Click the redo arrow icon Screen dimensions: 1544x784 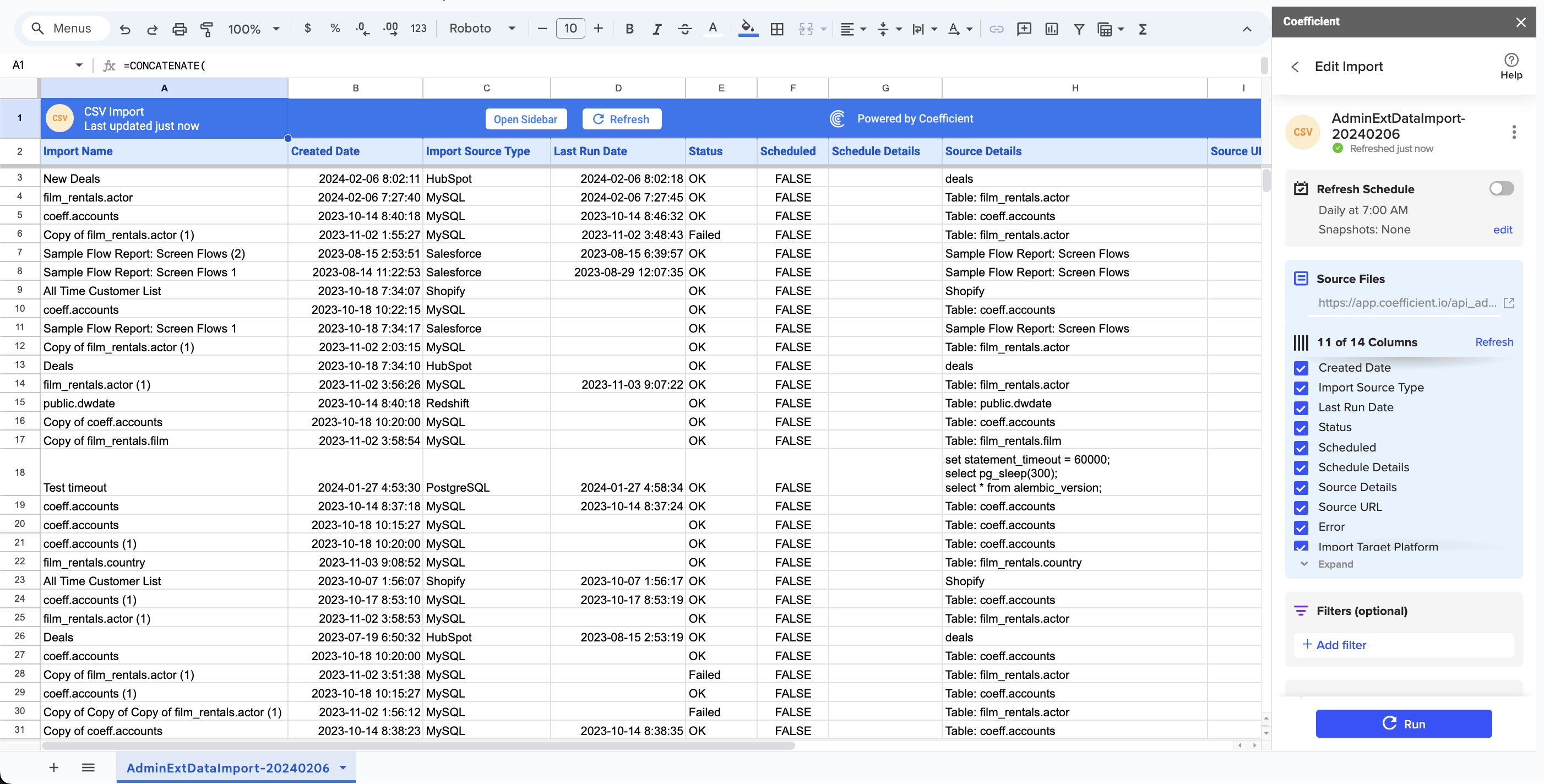(151, 29)
